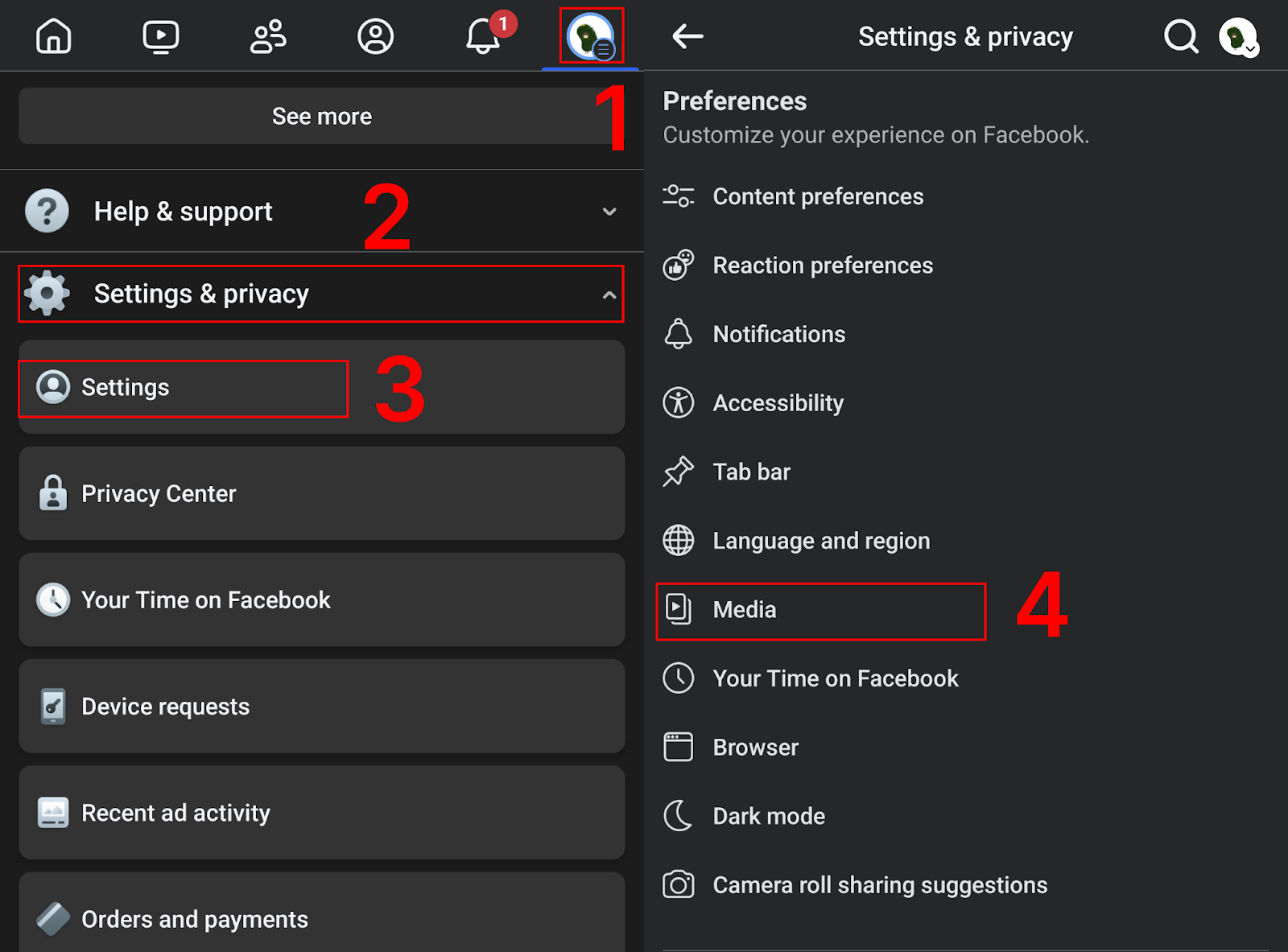This screenshot has width=1288, height=952.
Task: Open the Profile tab icon
Action: point(375,36)
